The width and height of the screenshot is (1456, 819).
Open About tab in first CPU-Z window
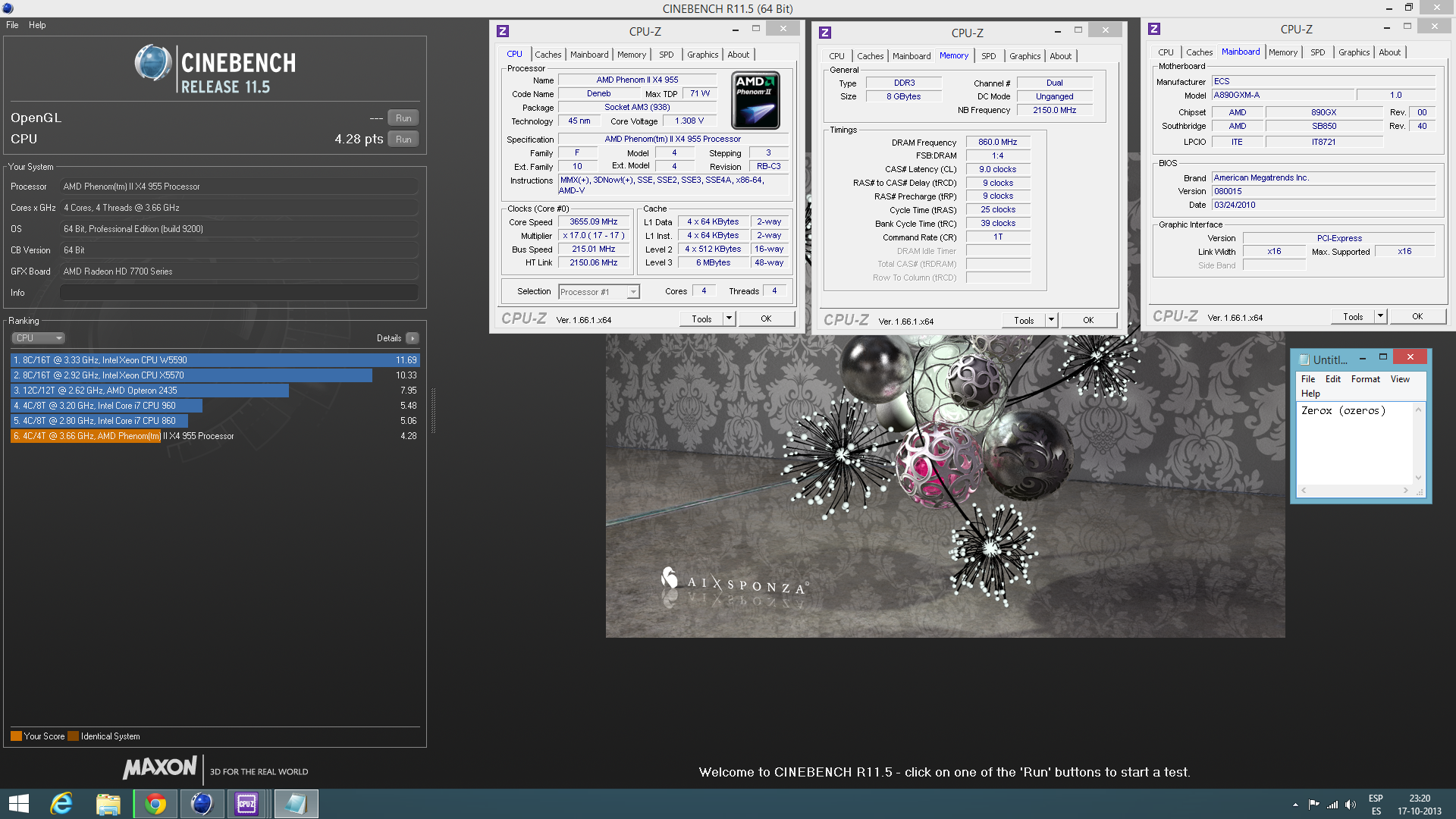coord(739,55)
